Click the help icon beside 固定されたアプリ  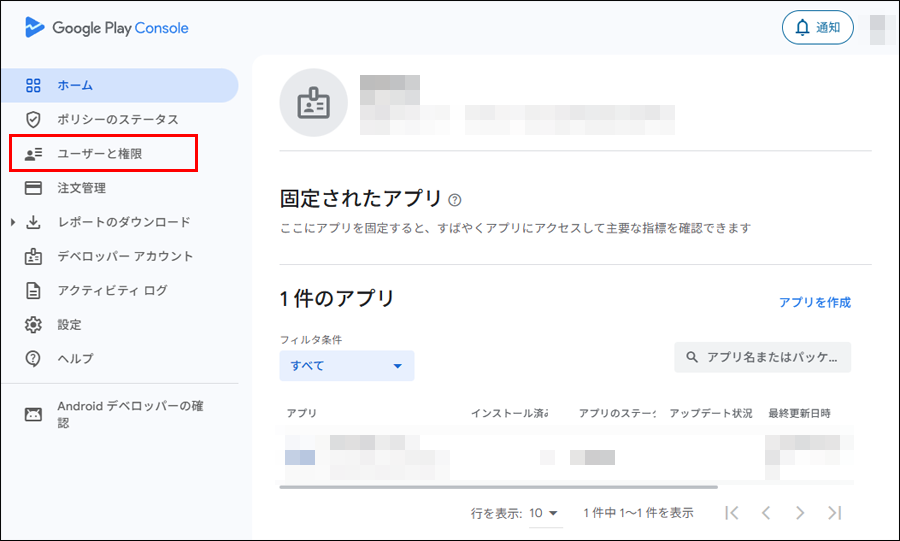click(x=455, y=200)
